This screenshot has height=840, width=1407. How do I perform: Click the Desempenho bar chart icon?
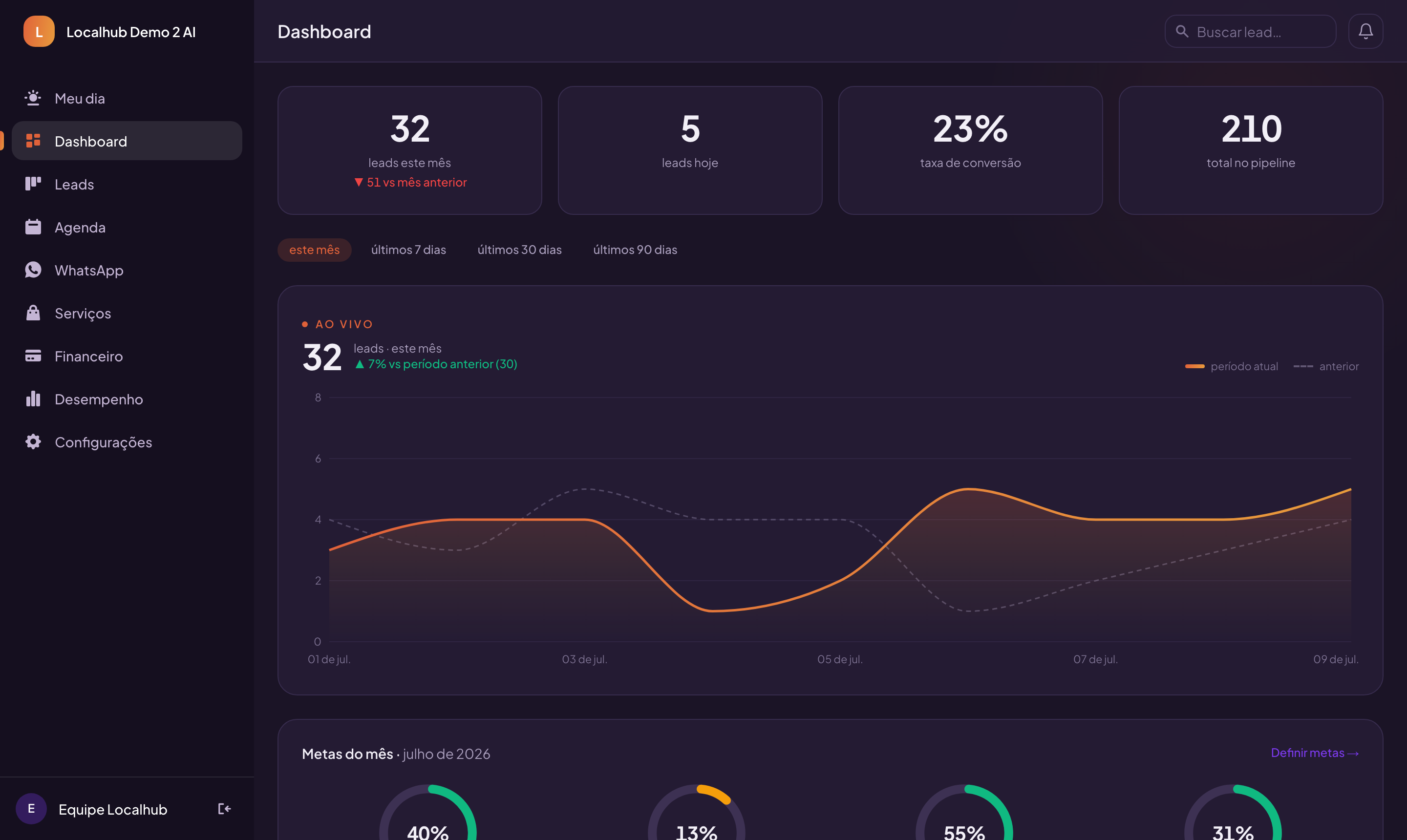(33, 399)
